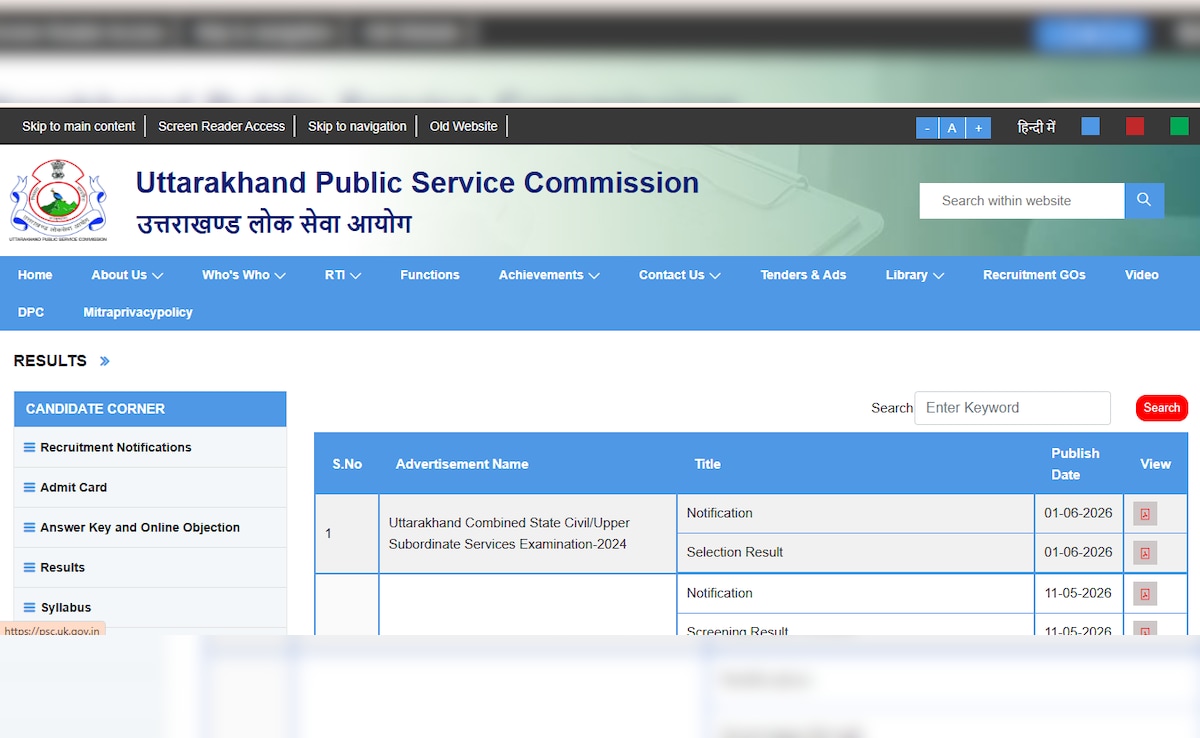Open Syllabus in Candidate Corner
The height and width of the screenshot is (738, 1200).
(x=66, y=607)
